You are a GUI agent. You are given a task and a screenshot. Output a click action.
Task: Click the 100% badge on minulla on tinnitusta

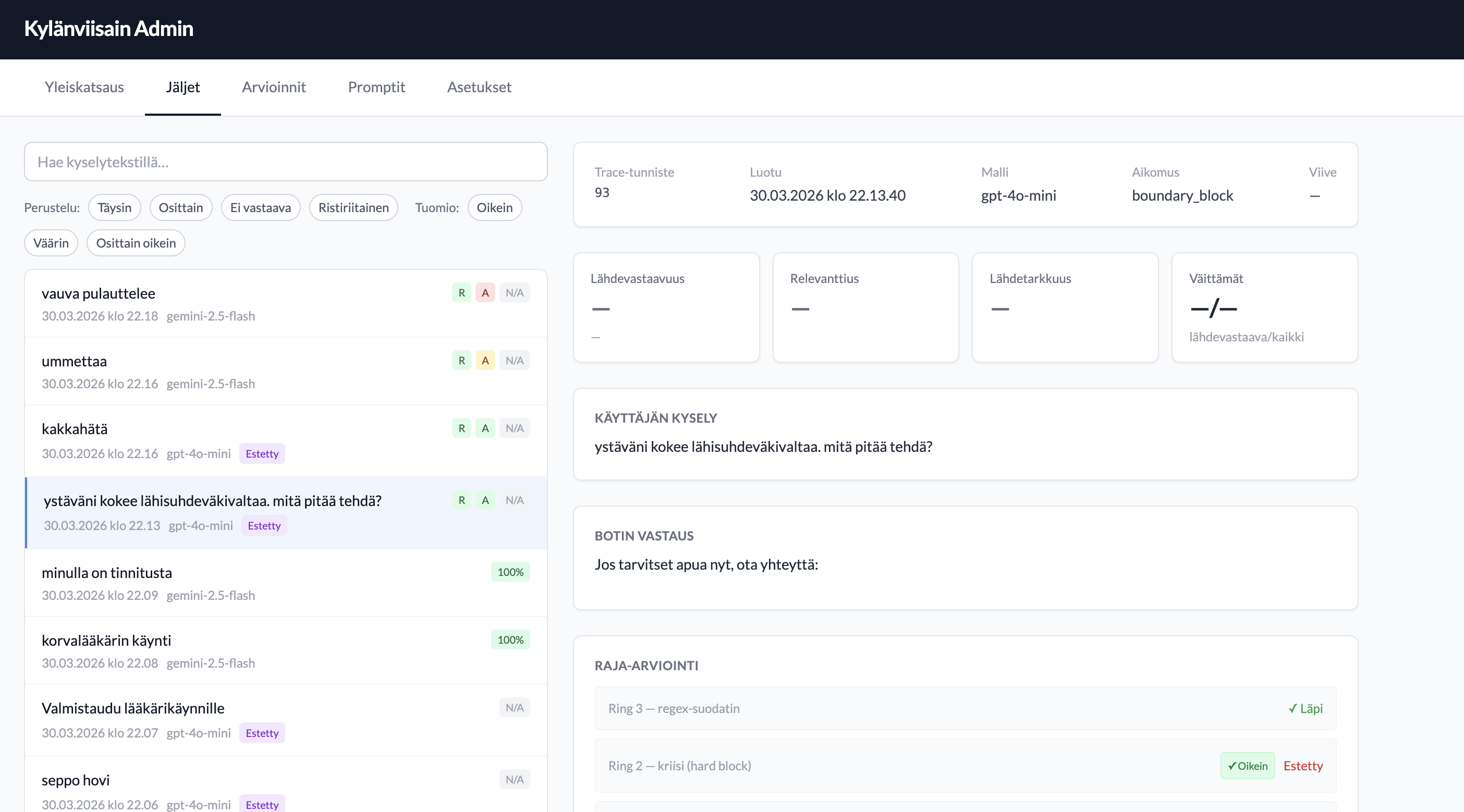tap(510, 572)
